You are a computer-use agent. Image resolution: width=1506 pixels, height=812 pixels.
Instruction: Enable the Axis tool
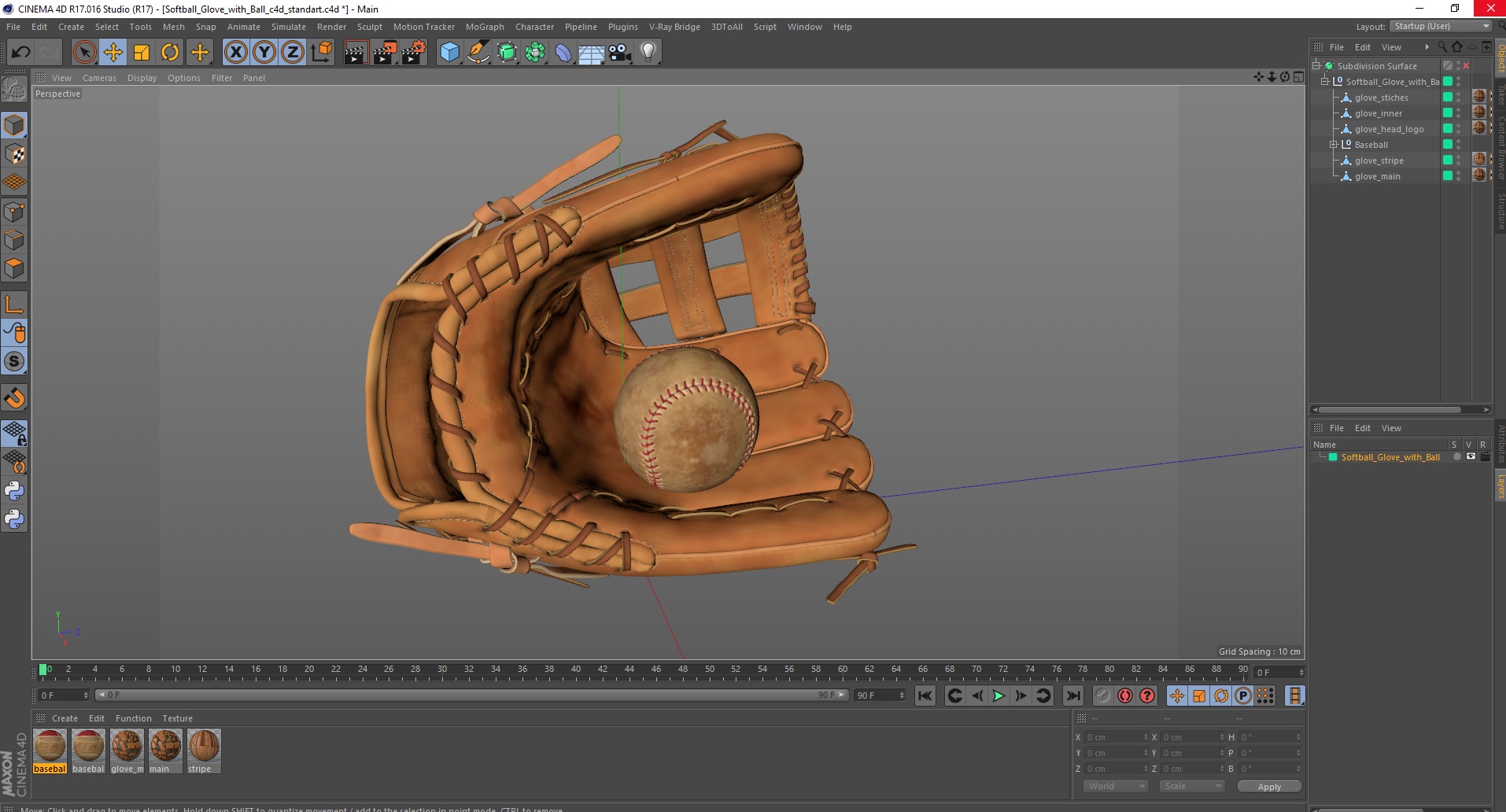pos(14,304)
